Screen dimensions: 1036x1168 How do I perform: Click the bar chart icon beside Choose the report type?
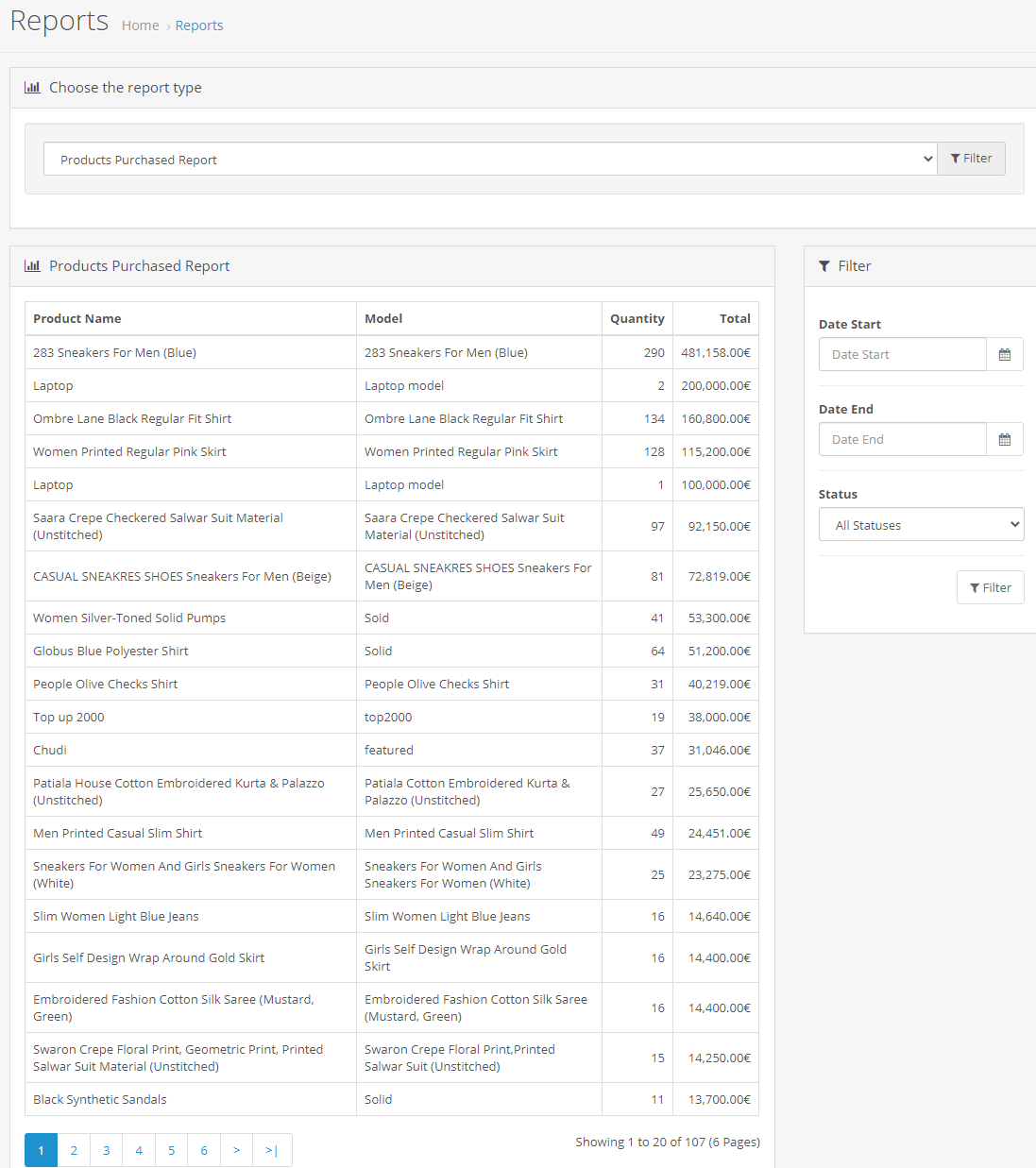(32, 87)
